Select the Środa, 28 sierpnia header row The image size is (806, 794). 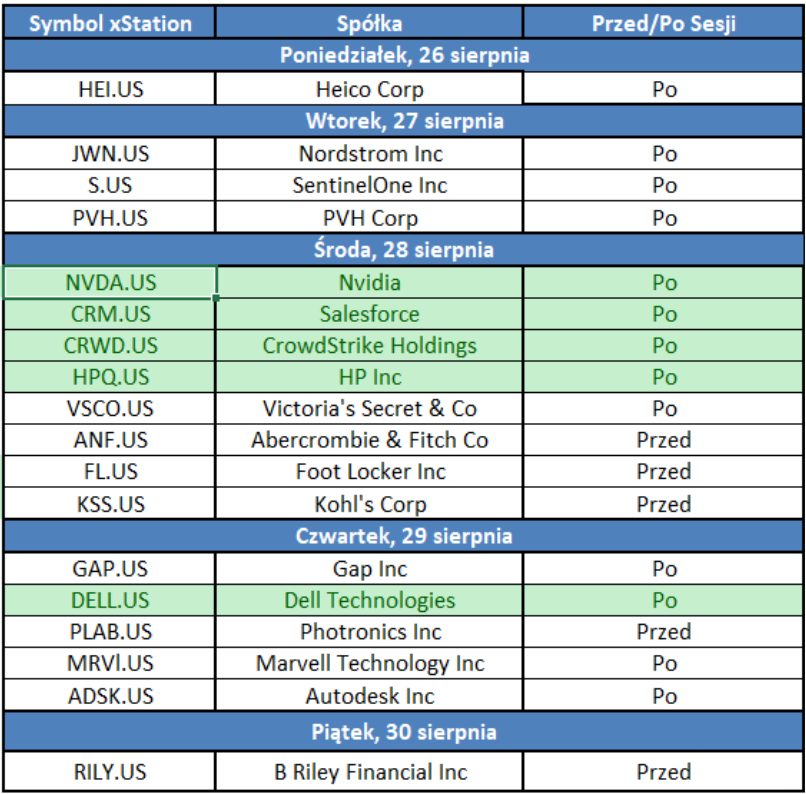403,249
